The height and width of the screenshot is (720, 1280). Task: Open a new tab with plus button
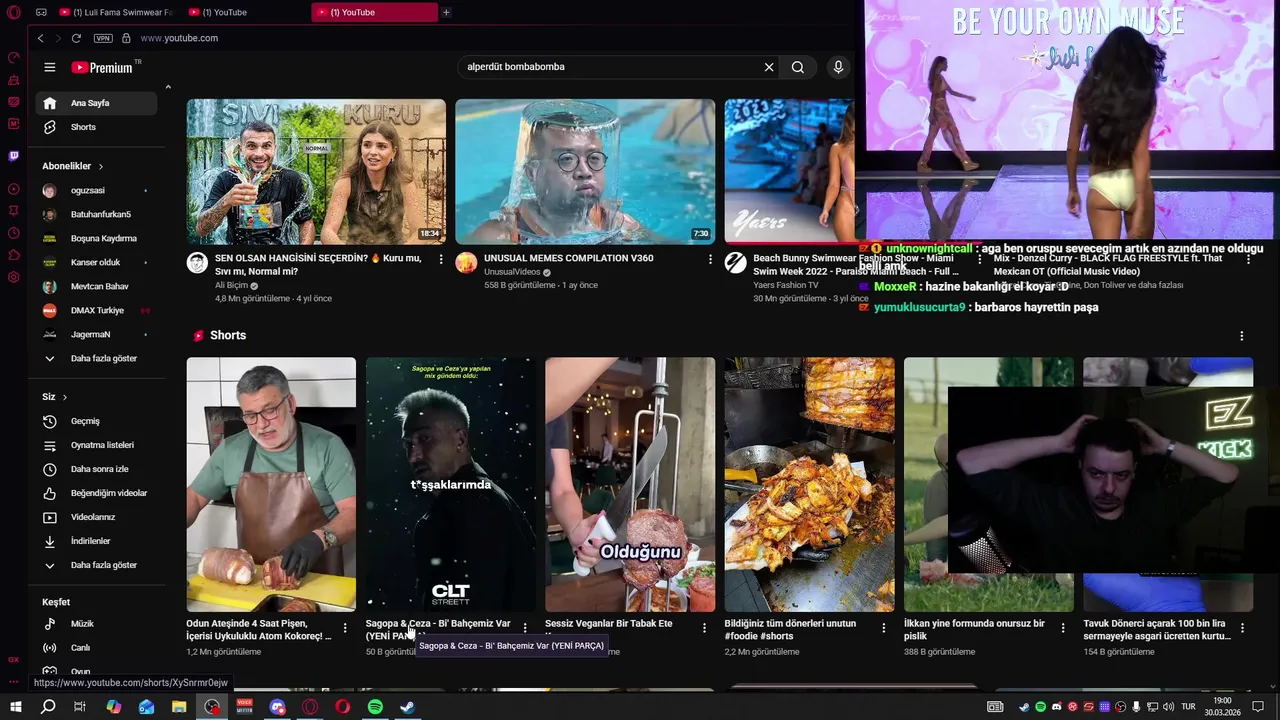446,12
